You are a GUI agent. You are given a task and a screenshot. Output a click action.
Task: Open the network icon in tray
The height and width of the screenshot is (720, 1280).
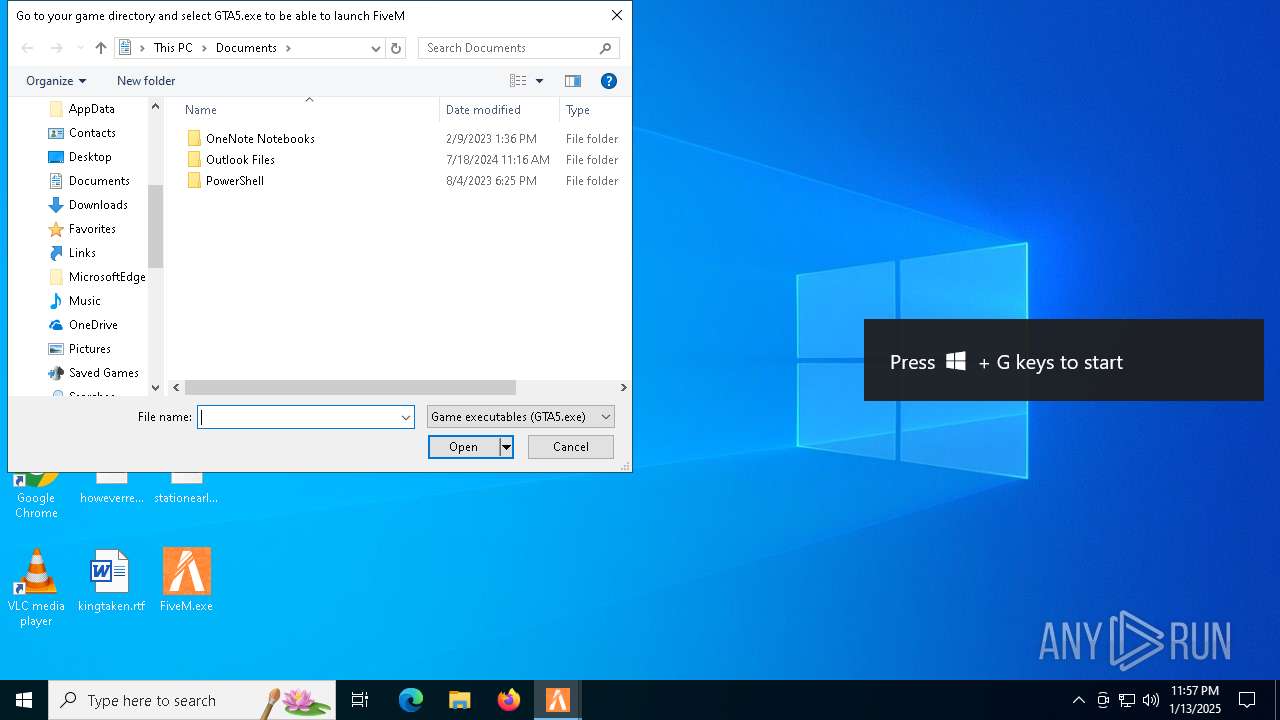(1127, 700)
